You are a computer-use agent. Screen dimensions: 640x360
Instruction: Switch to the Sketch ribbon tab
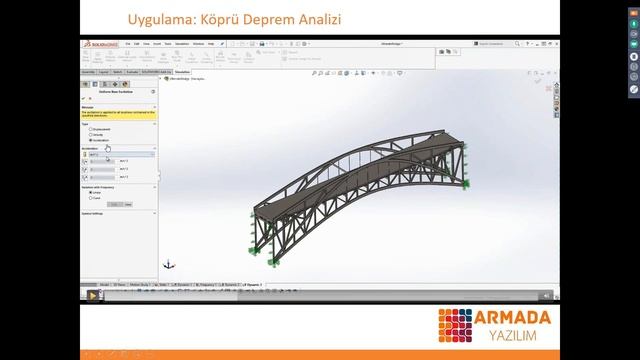coord(118,72)
